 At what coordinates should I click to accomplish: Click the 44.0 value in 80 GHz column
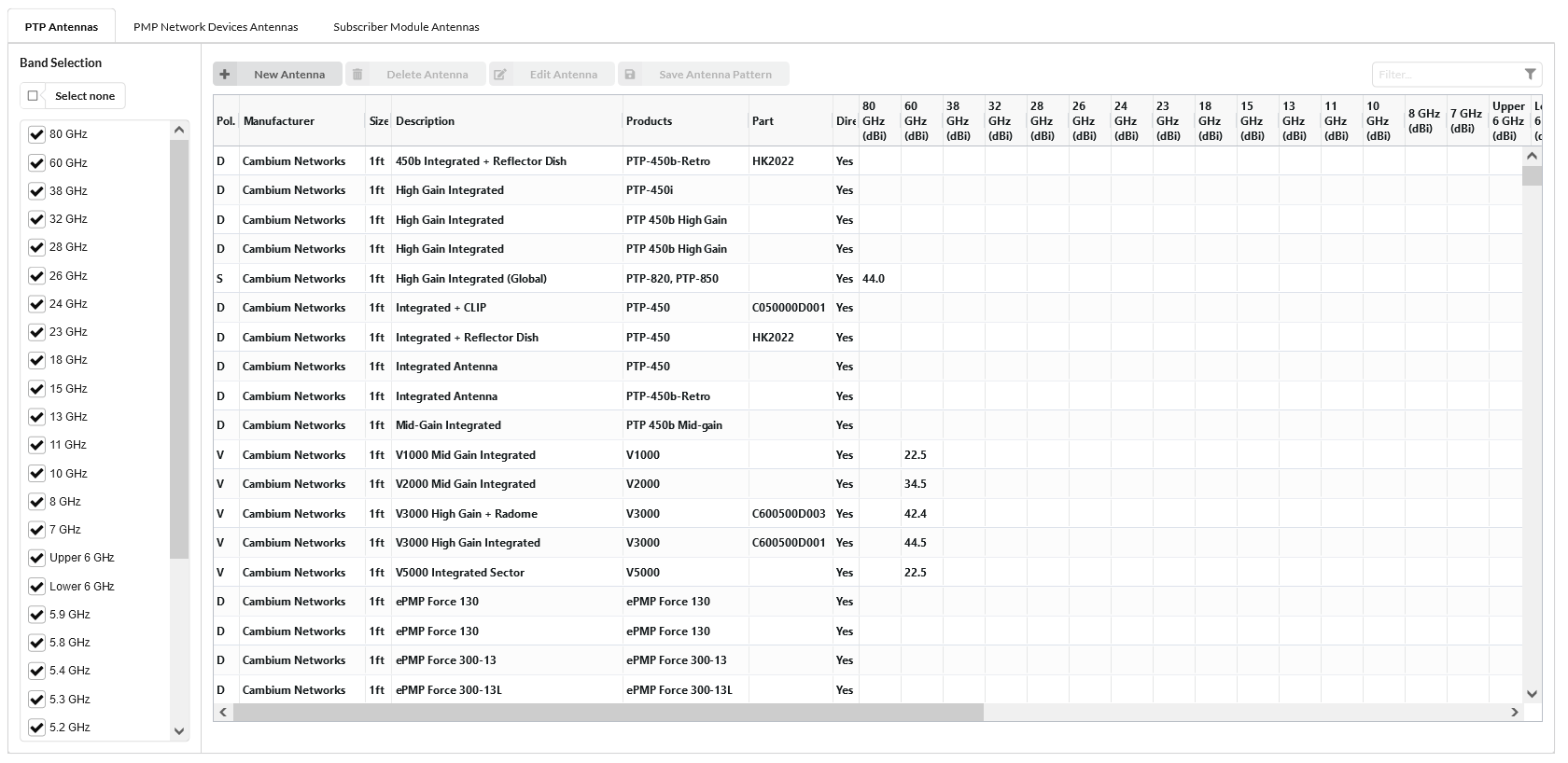(879, 279)
